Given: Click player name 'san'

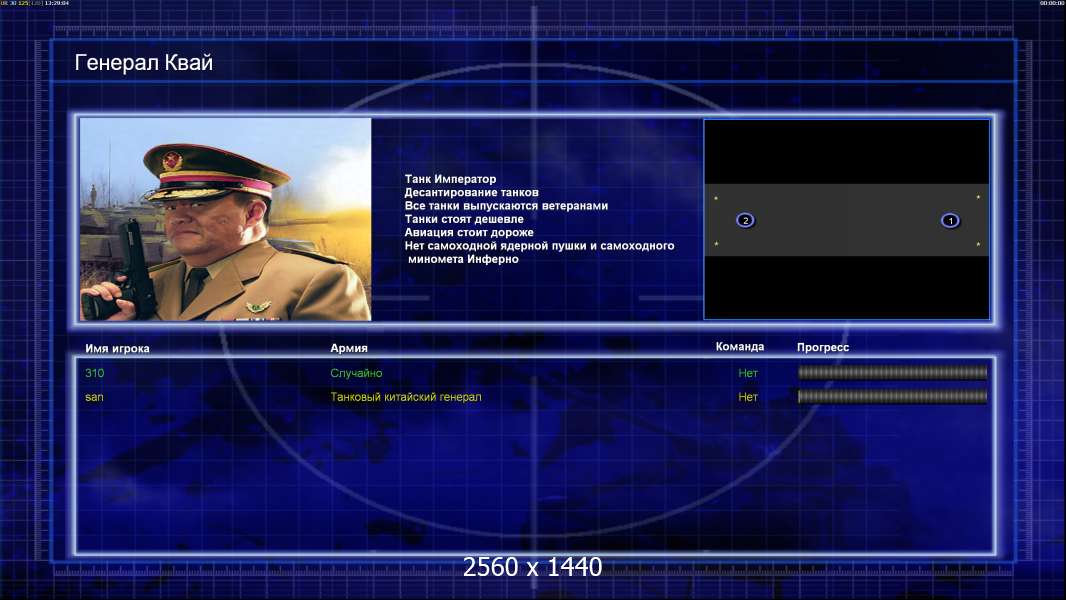Looking at the screenshot, I should pyautogui.click(x=94, y=397).
